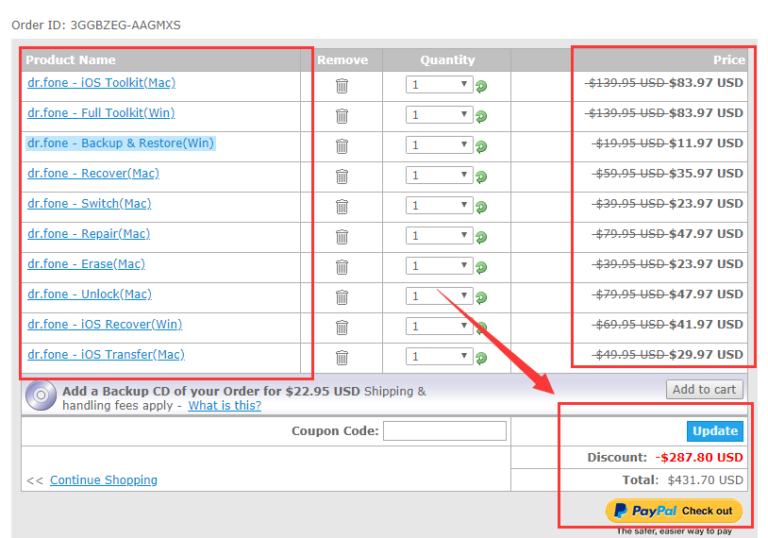The height and width of the screenshot is (538, 768).
Task: Click the $11.97 USD price cell
Action: tap(706, 143)
